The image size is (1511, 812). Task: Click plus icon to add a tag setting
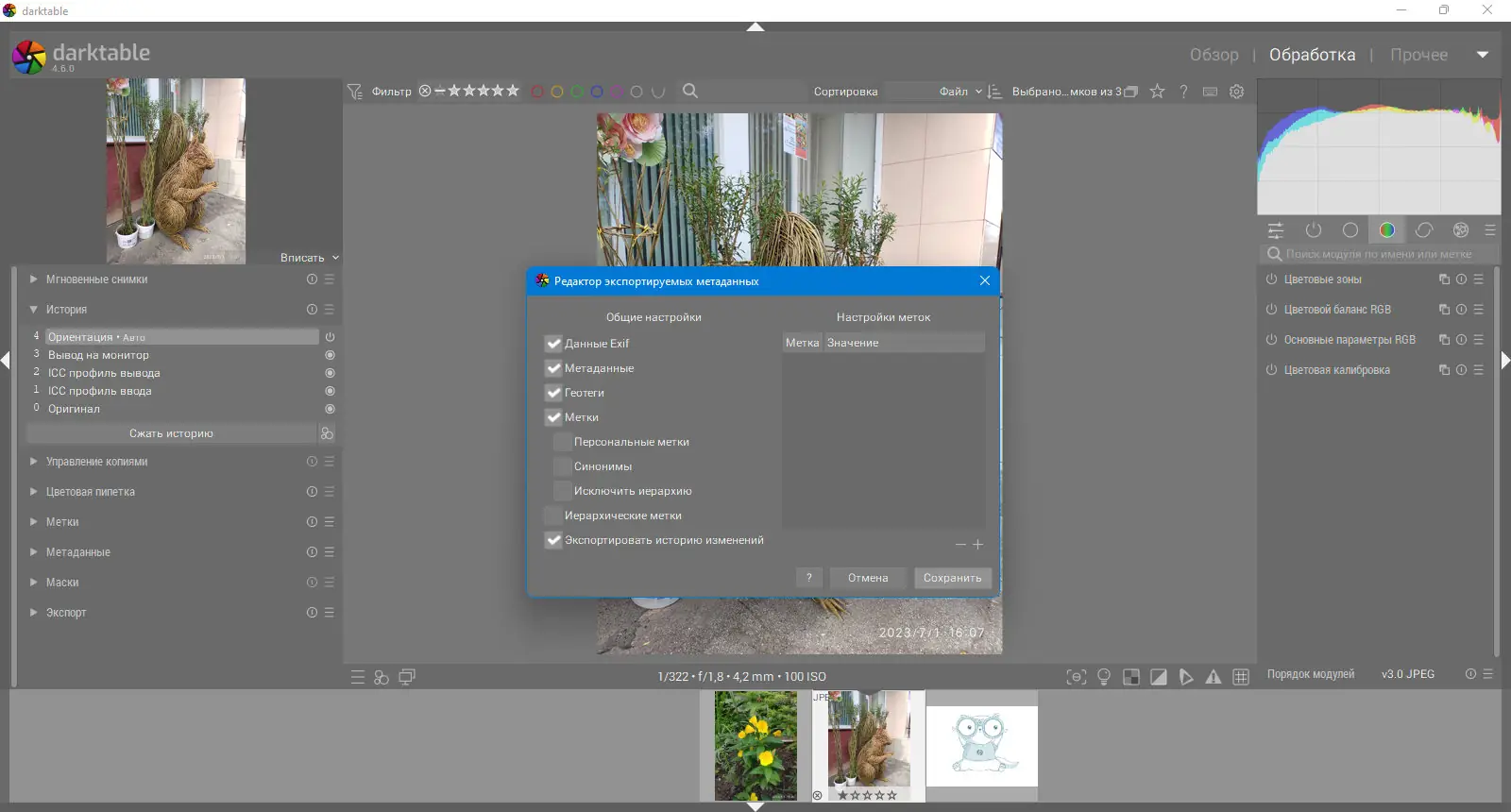point(978,545)
